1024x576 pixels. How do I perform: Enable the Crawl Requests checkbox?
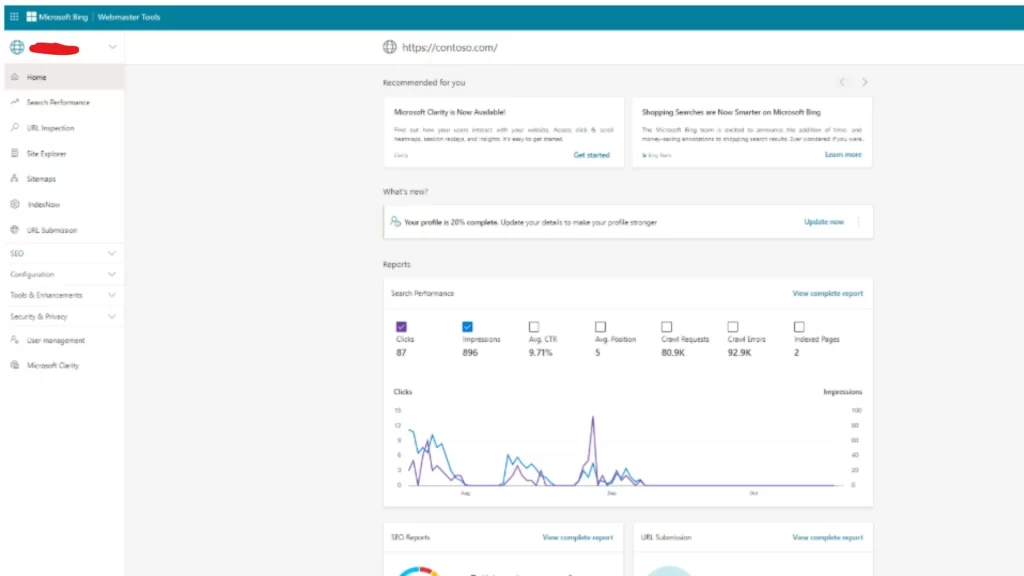[x=667, y=327]
